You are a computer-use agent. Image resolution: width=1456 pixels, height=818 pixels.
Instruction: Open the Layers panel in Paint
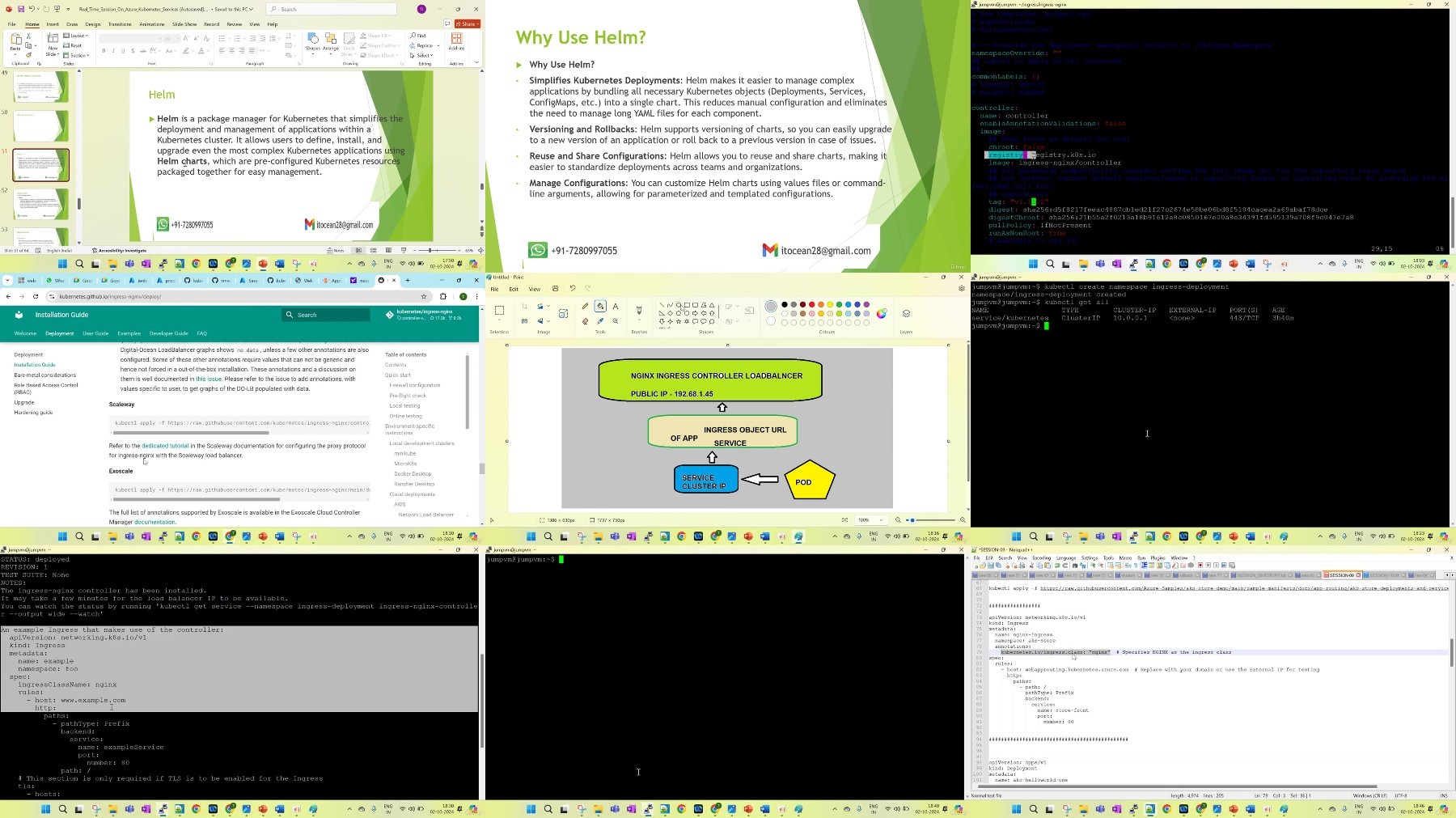[x=906, y=314]
